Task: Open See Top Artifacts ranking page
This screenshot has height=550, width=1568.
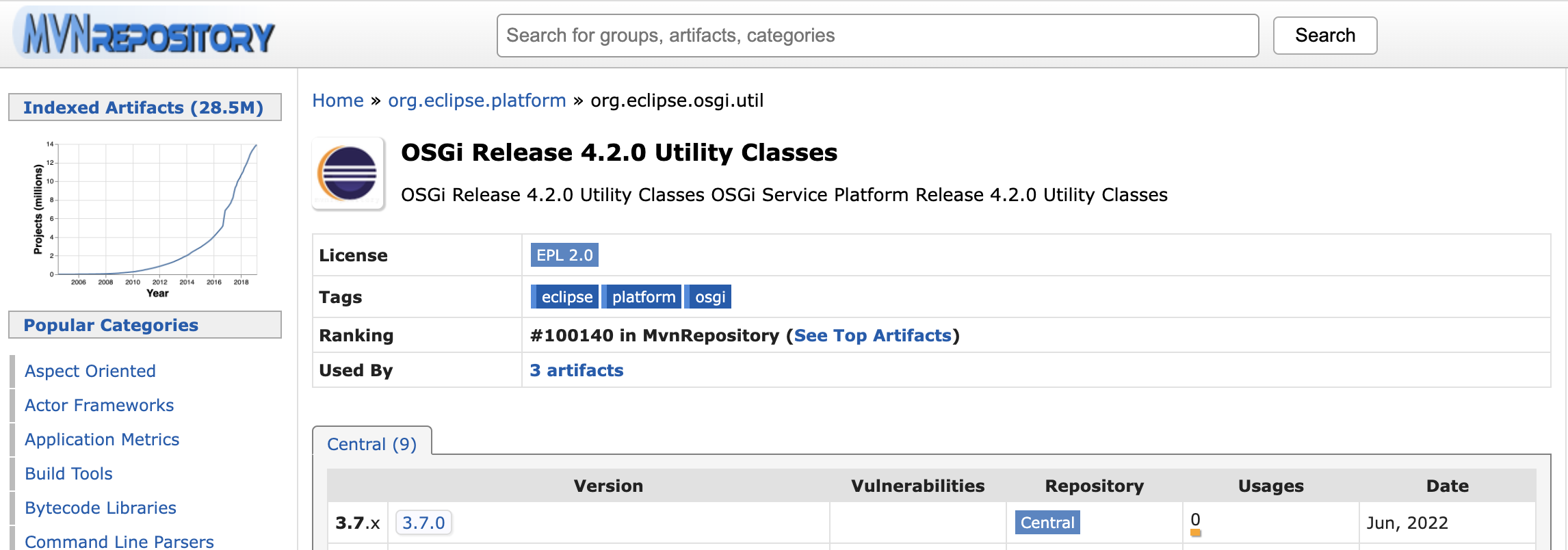Action: [x=873, y=335]
